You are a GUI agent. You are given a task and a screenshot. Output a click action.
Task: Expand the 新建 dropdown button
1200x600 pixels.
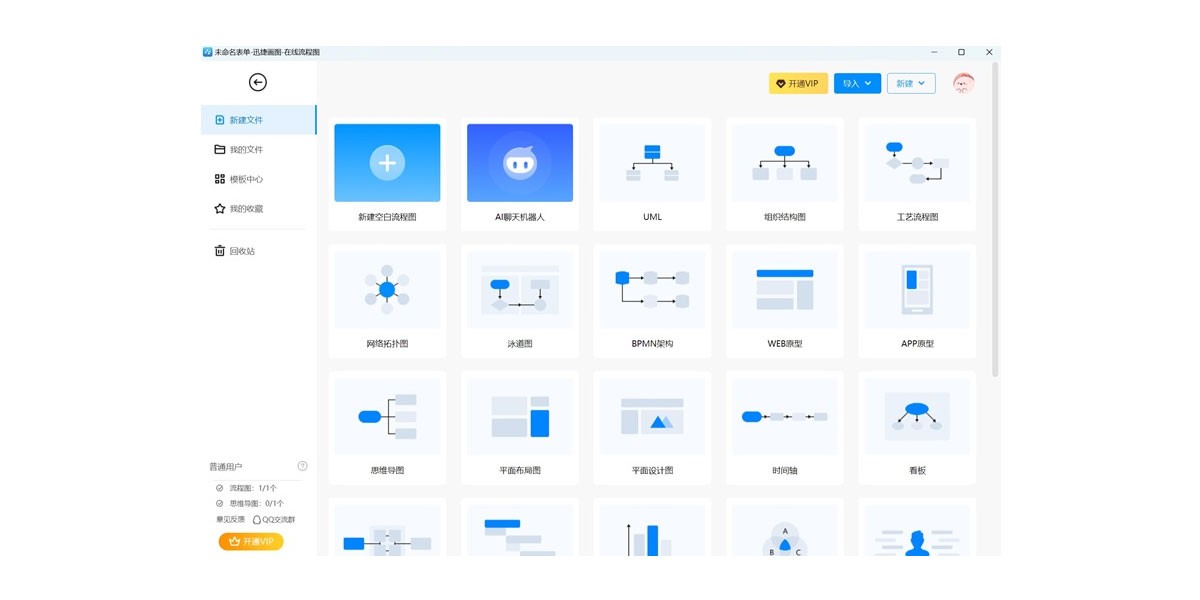pos(911,84)
